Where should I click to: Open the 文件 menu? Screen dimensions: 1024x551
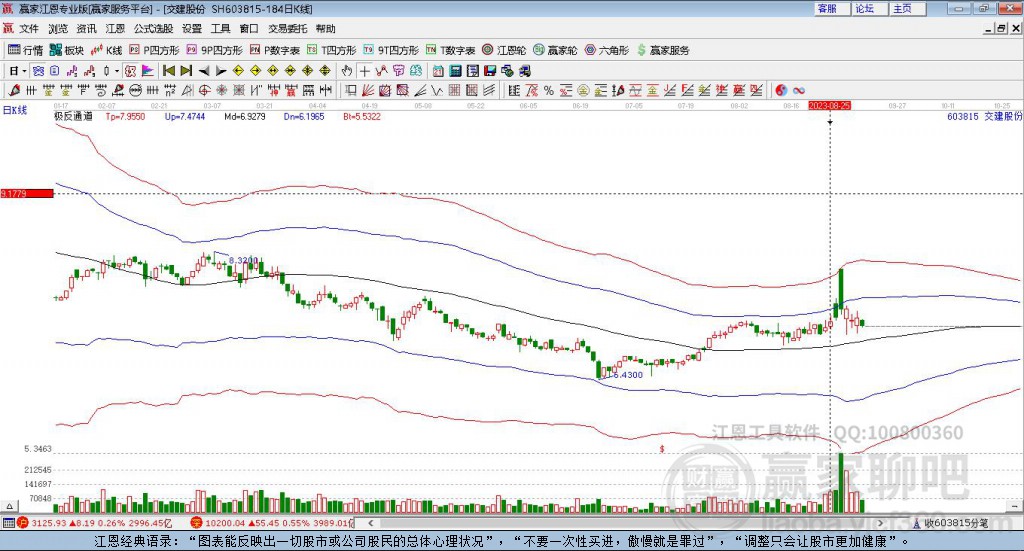click(x=29, y=29)
